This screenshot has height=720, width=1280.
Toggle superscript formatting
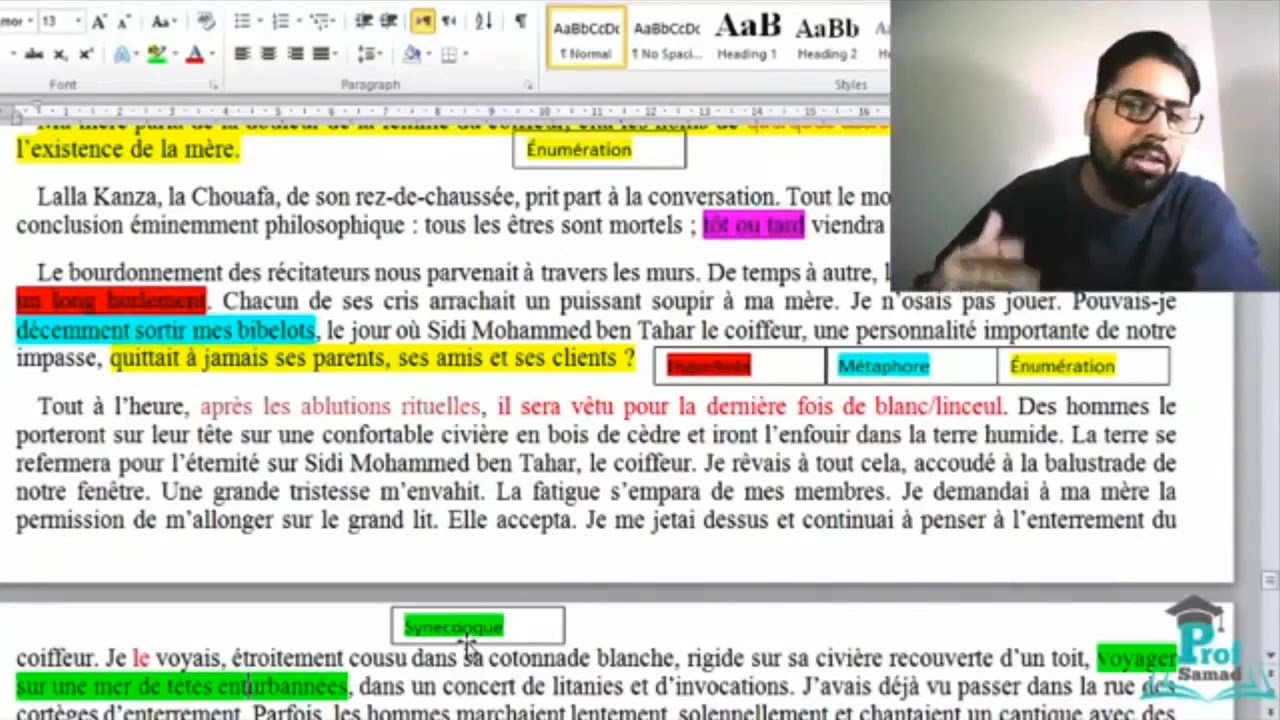pos(86,54)
